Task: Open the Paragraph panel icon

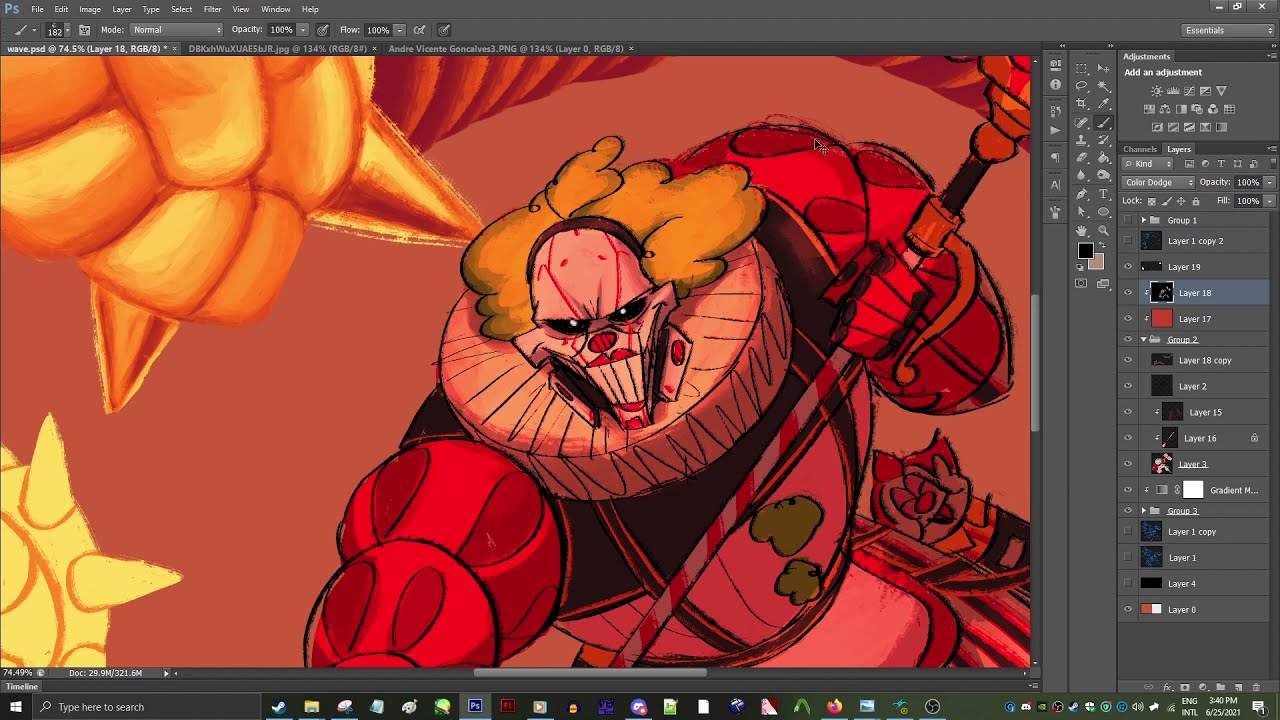Action: (x=1055, y=158)
